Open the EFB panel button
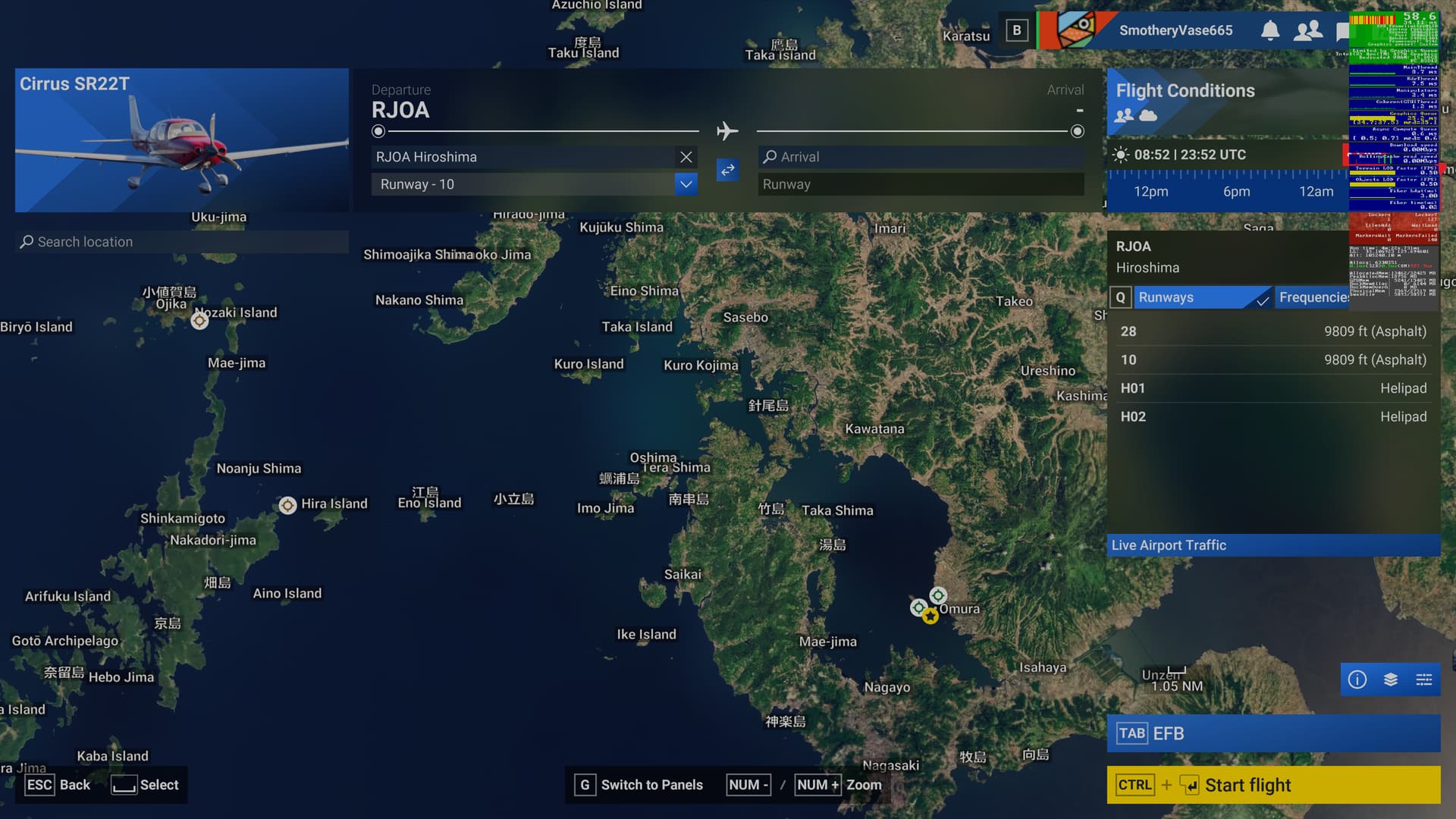Viewport: 1456px width, 819px height. pos(1272,733)
